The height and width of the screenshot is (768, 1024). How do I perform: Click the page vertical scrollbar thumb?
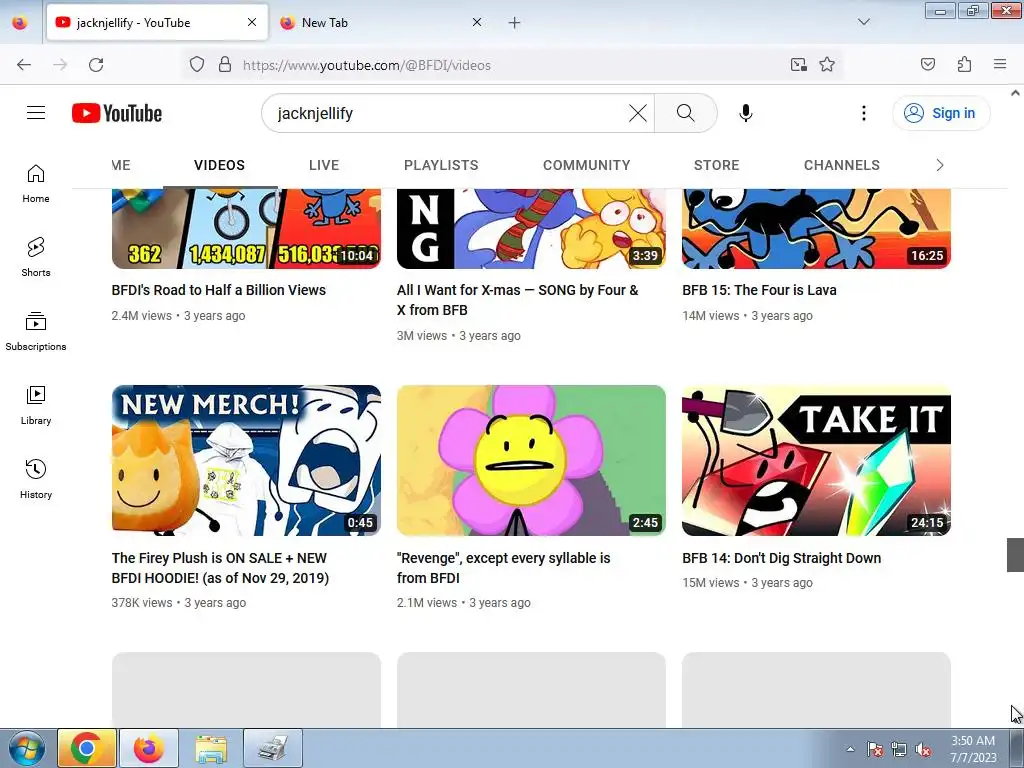click(1015, 555)
